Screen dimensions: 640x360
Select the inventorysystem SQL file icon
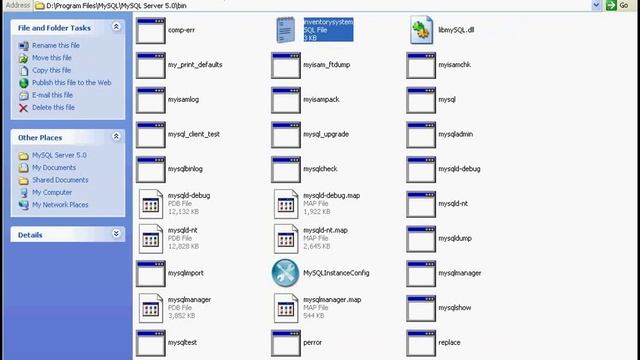coord(285,30)
